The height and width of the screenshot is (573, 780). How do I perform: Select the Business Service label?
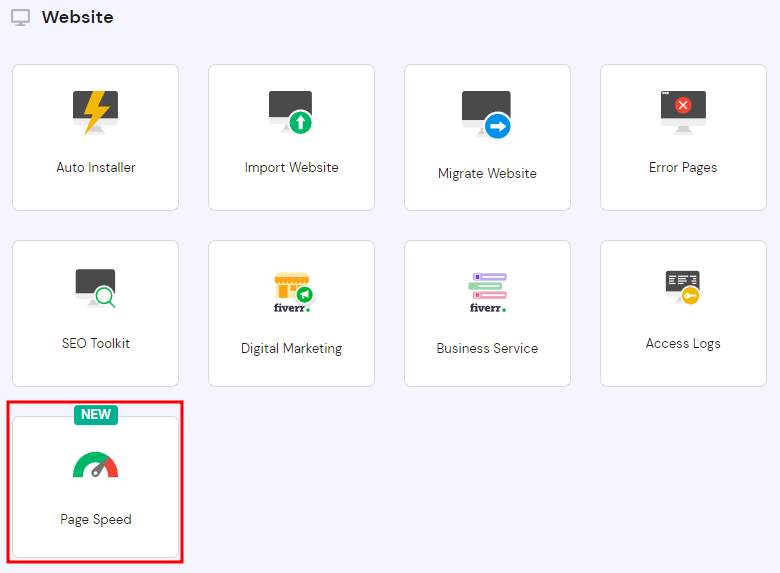(487, 349)
